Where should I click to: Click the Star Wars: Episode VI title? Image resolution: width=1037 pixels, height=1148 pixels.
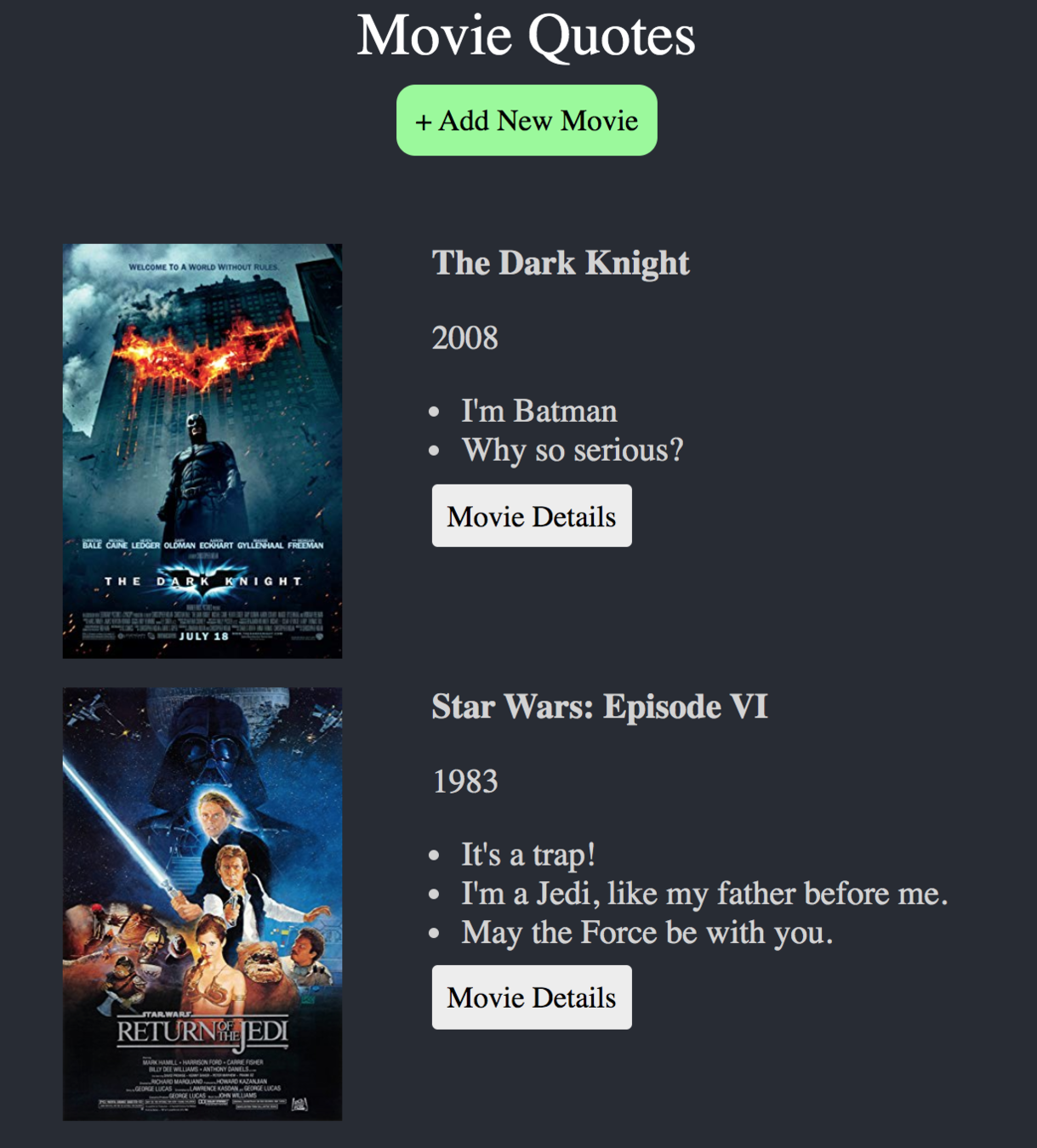coord(600,707)
